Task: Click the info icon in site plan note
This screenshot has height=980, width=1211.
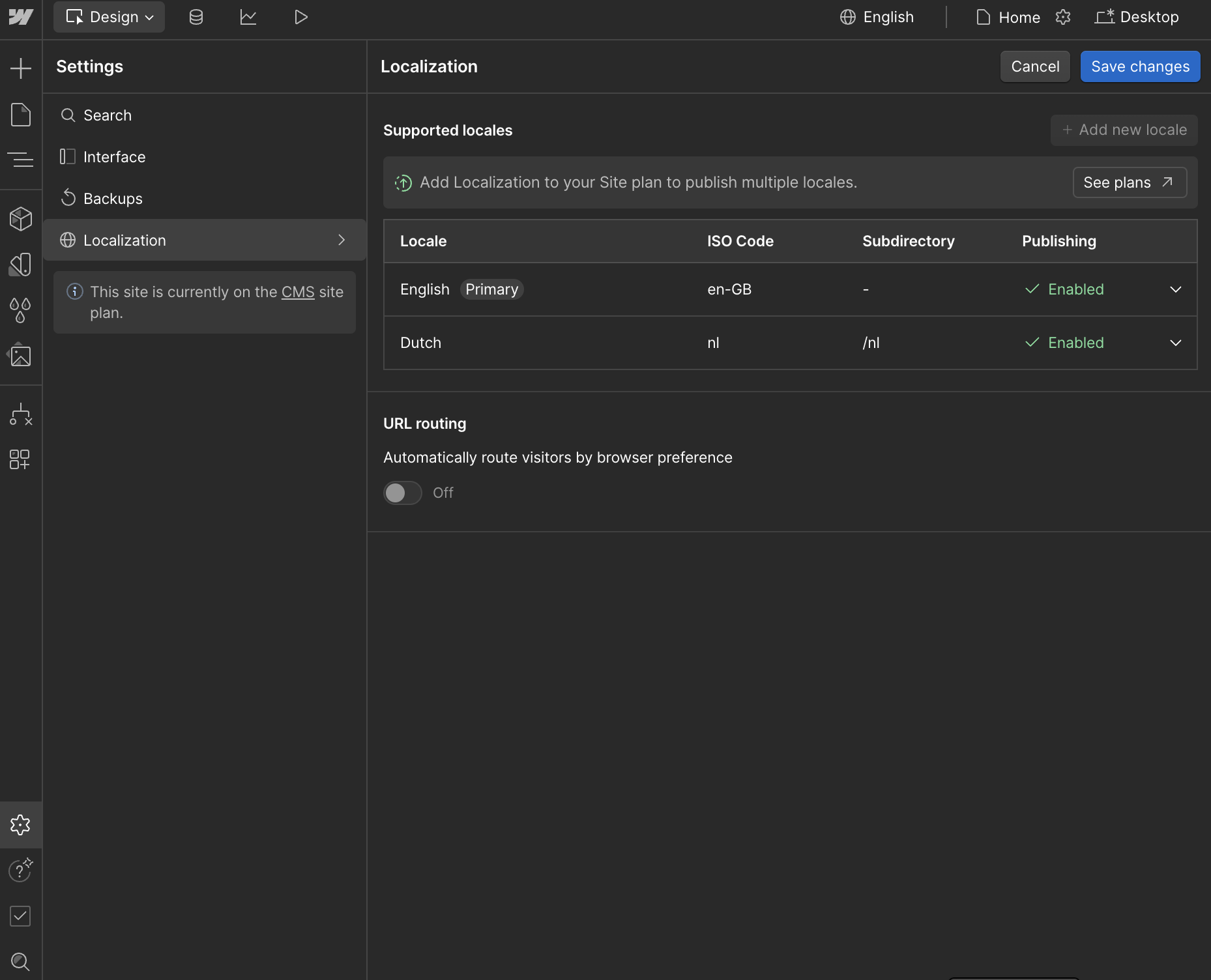Action: click(x=75, y=291)
